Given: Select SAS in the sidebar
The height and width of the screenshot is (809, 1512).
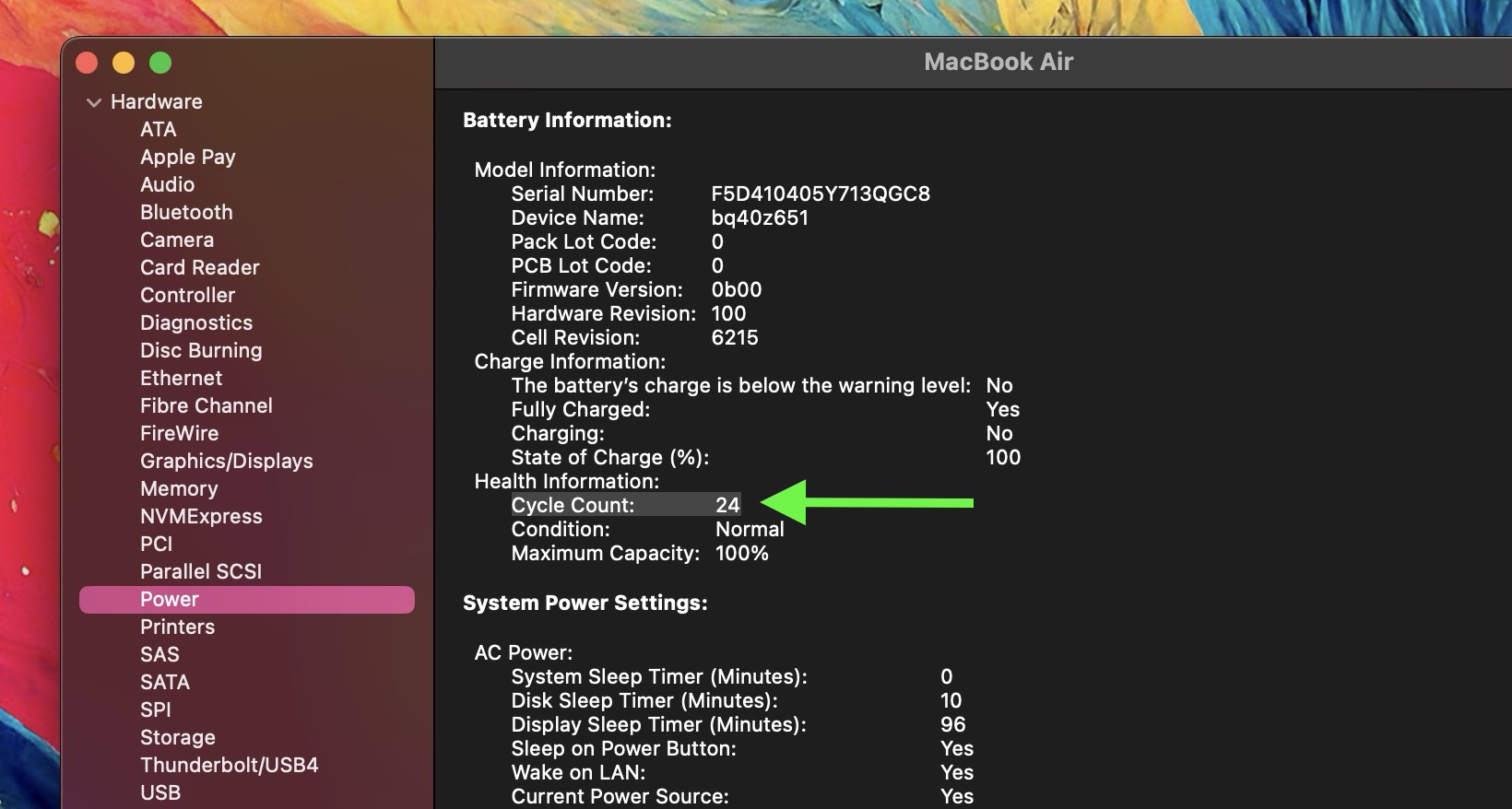Looking at the screenshot, I should (x=159, y=654).
